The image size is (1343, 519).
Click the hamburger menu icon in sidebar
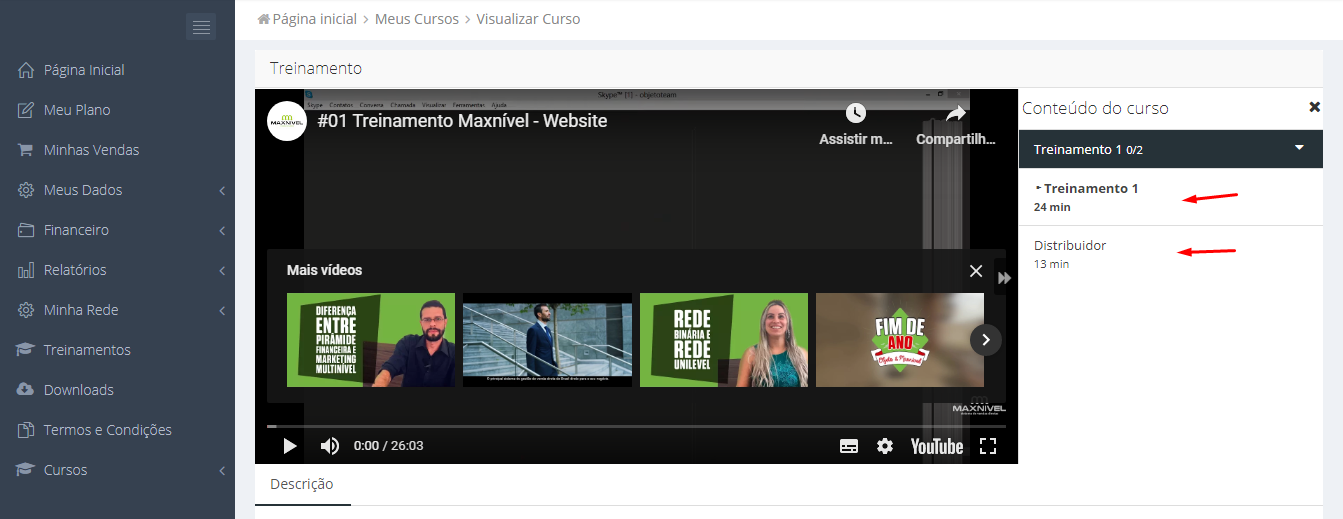[x=201, y=27]
